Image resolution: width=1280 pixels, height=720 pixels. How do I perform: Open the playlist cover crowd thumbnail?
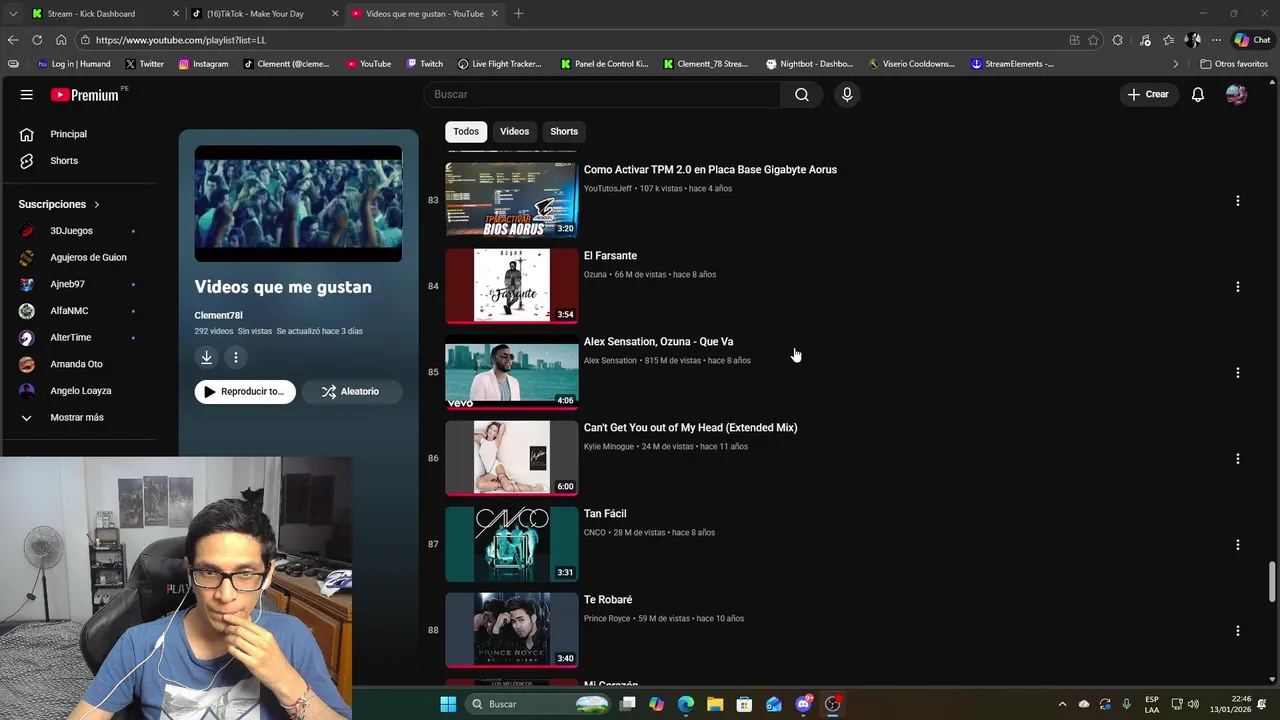point(298,204)
